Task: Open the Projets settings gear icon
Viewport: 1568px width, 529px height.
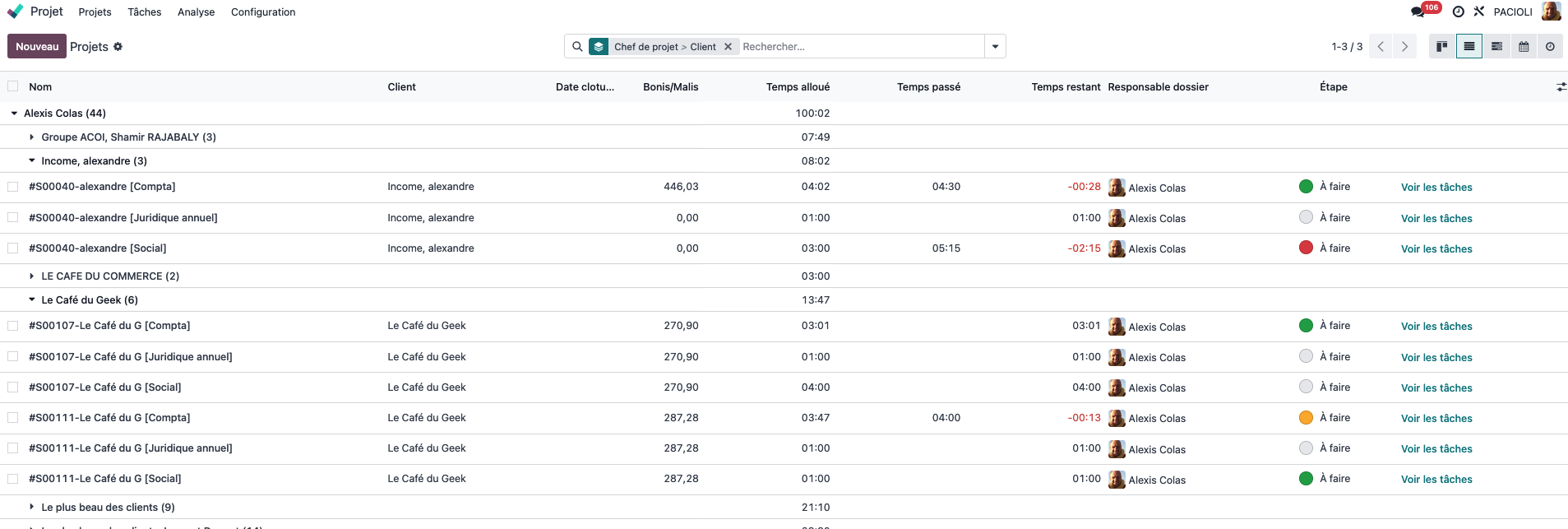Action: pyautogui.click(x=118, y=47)
